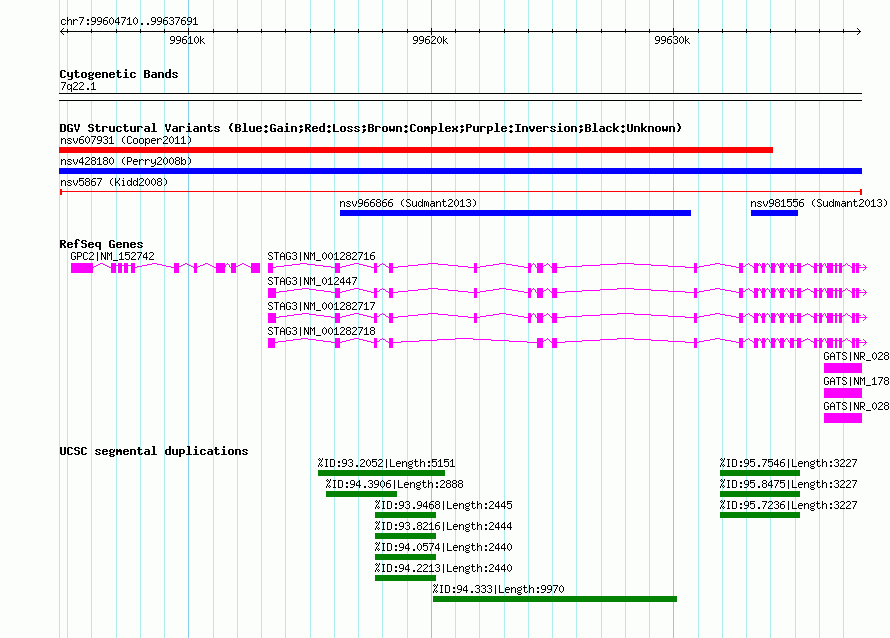The height and width of the screenshot is (638, 890).
Task: Click the nsv5867 (Kidd2008) label
Action: 114,182
